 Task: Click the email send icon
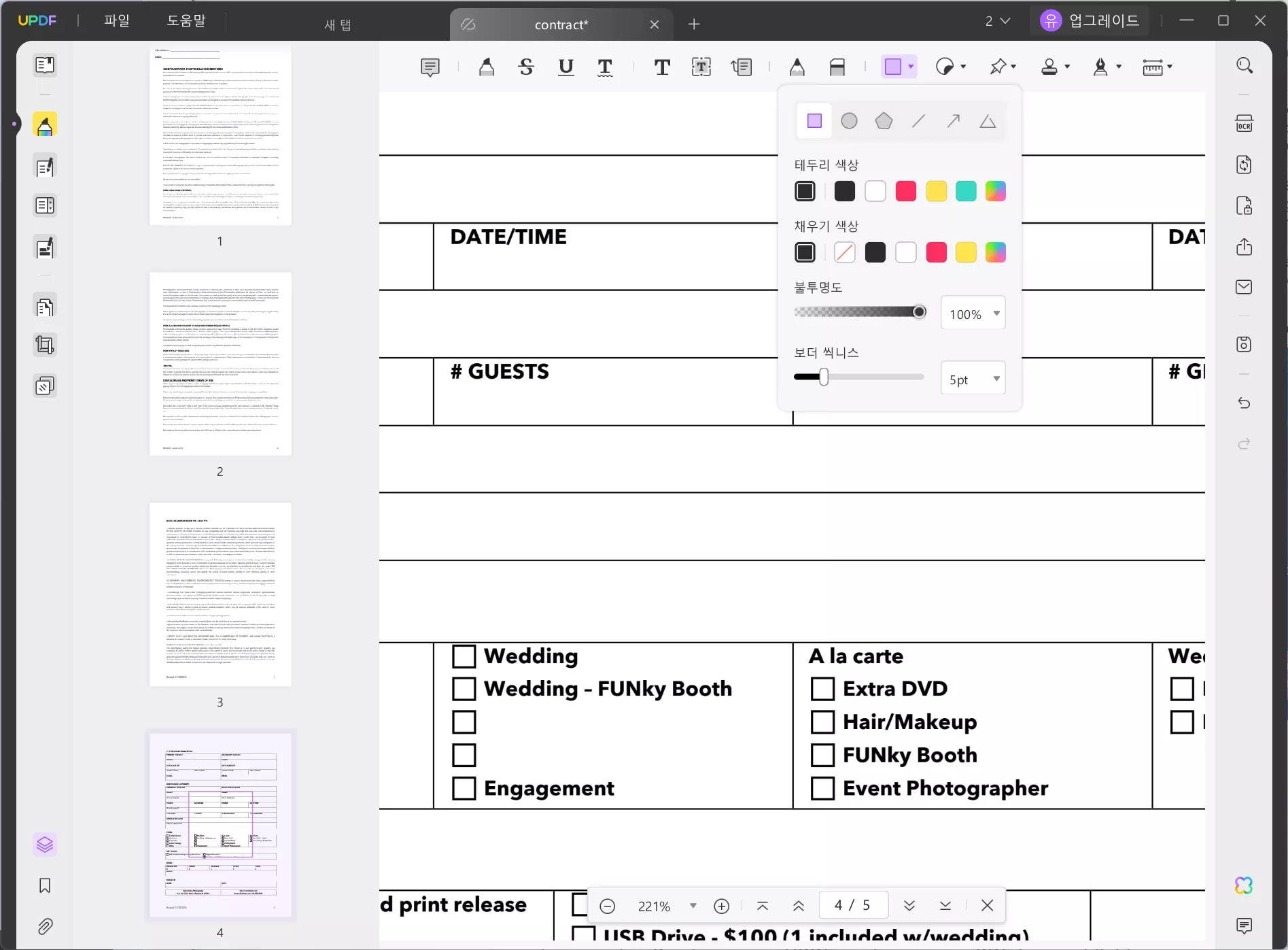click(1244, 287)
